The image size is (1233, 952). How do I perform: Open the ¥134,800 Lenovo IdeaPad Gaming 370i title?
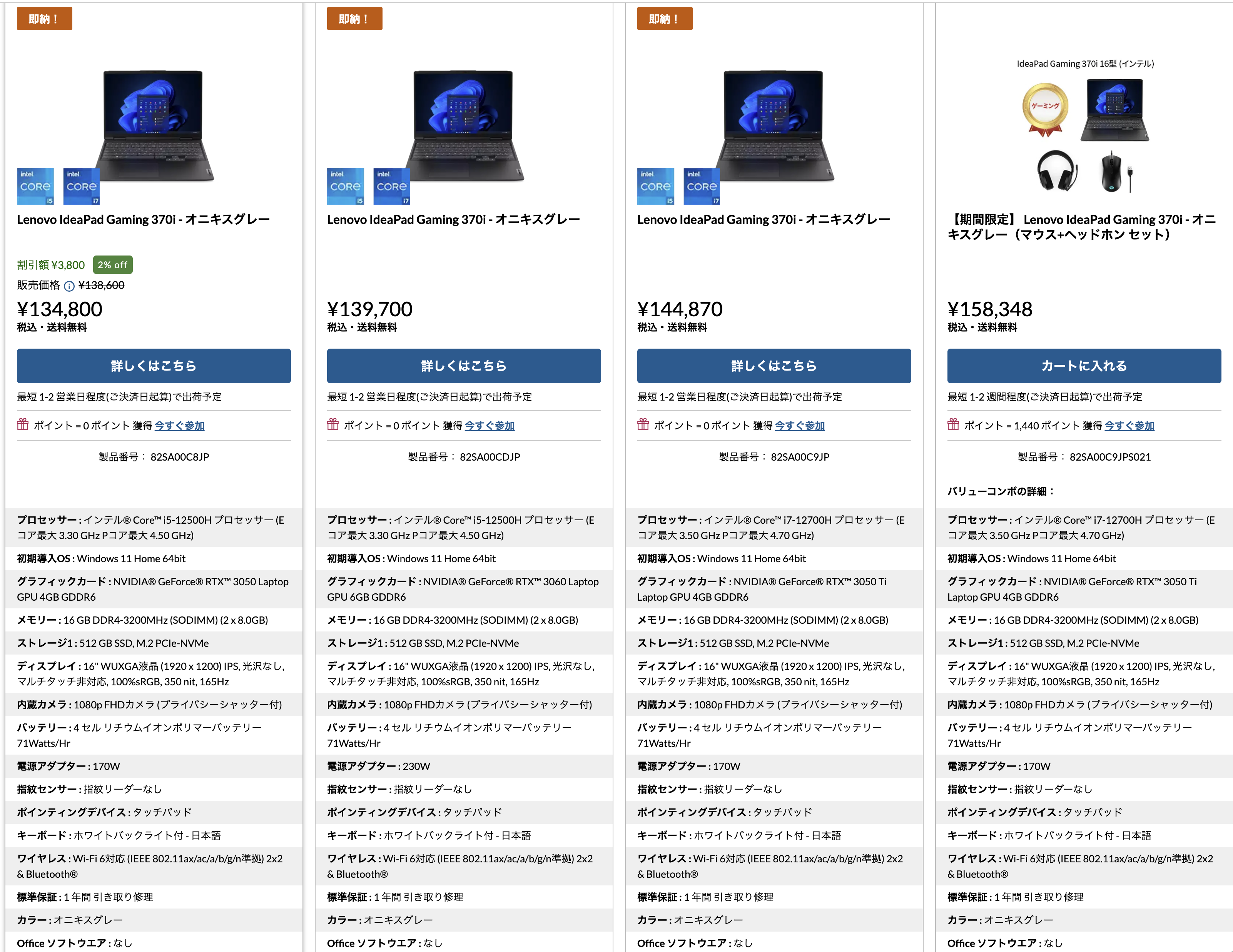[144, 220]
